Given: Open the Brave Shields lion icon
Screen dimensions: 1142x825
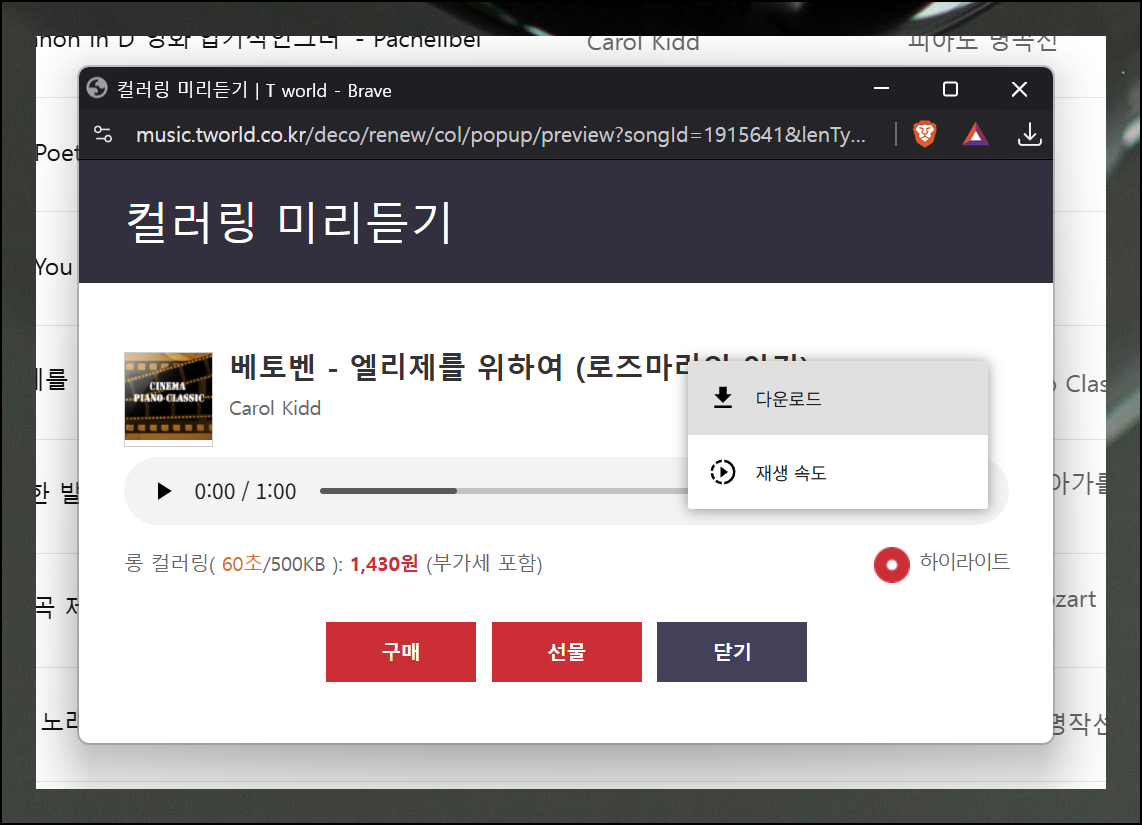Looking at the screenshot, I should 925,134.
